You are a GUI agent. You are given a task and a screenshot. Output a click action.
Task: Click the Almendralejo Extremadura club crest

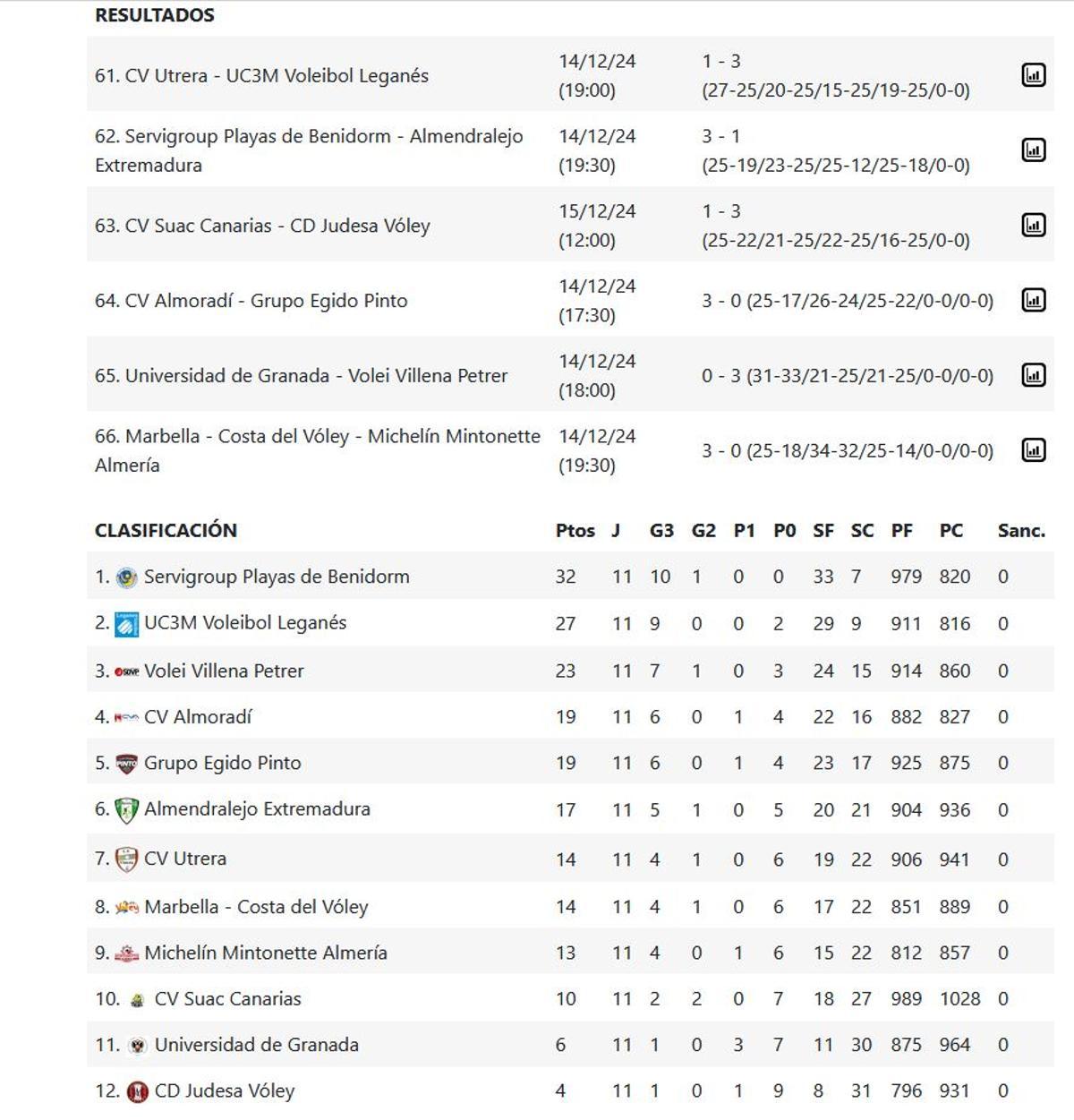tap(124, 809)
